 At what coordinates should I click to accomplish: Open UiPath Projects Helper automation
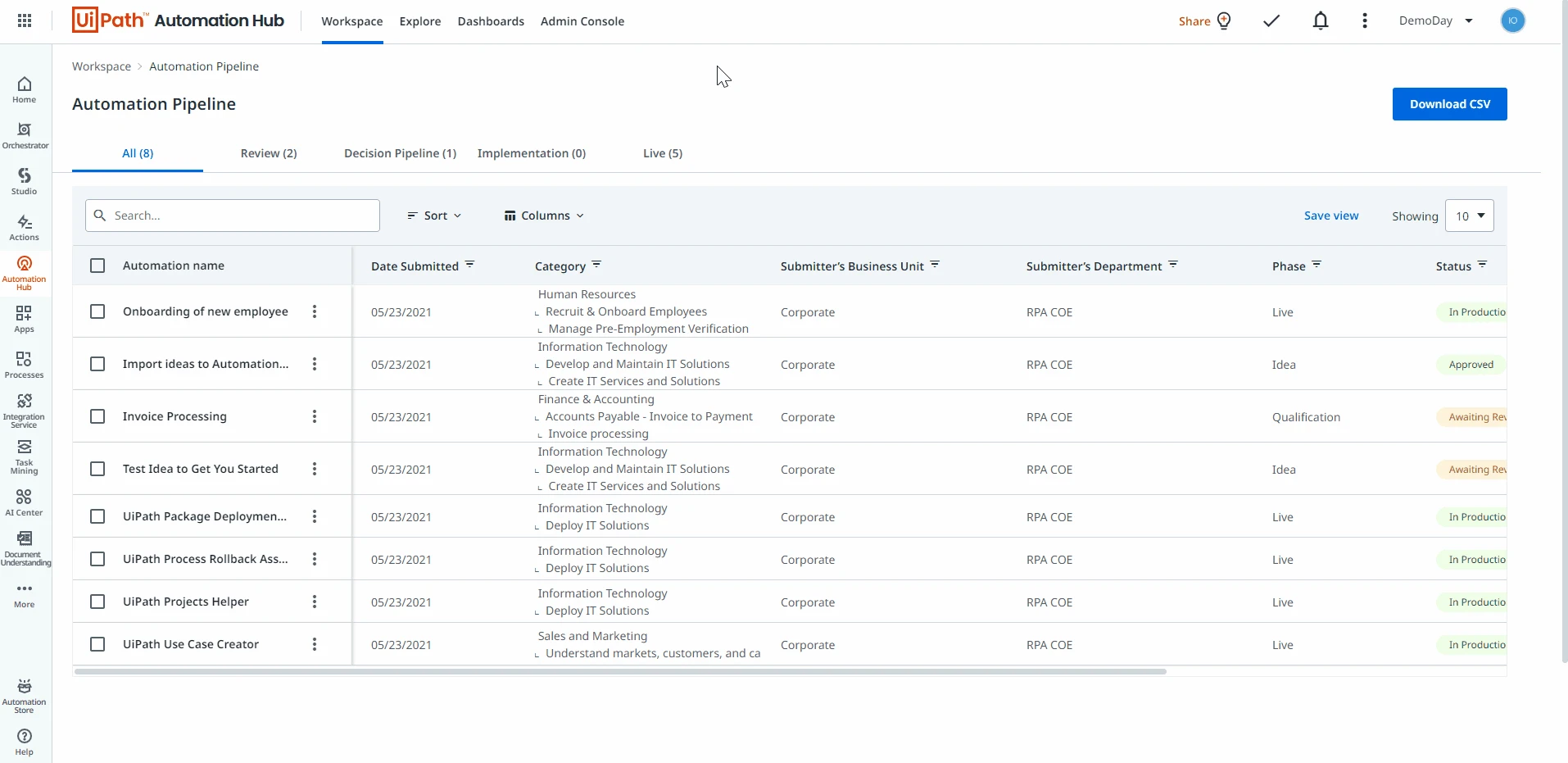(186, 602)
